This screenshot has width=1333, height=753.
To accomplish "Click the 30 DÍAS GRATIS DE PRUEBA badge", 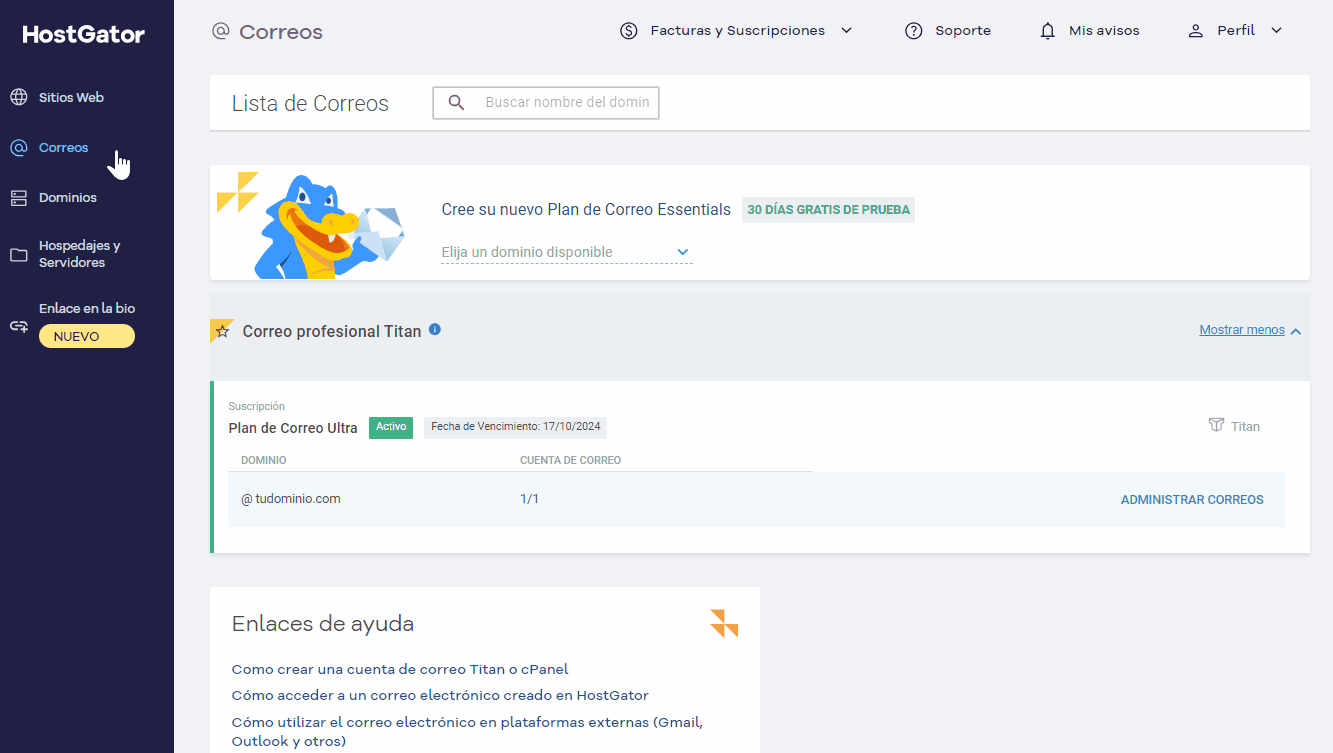I will 828,210.
